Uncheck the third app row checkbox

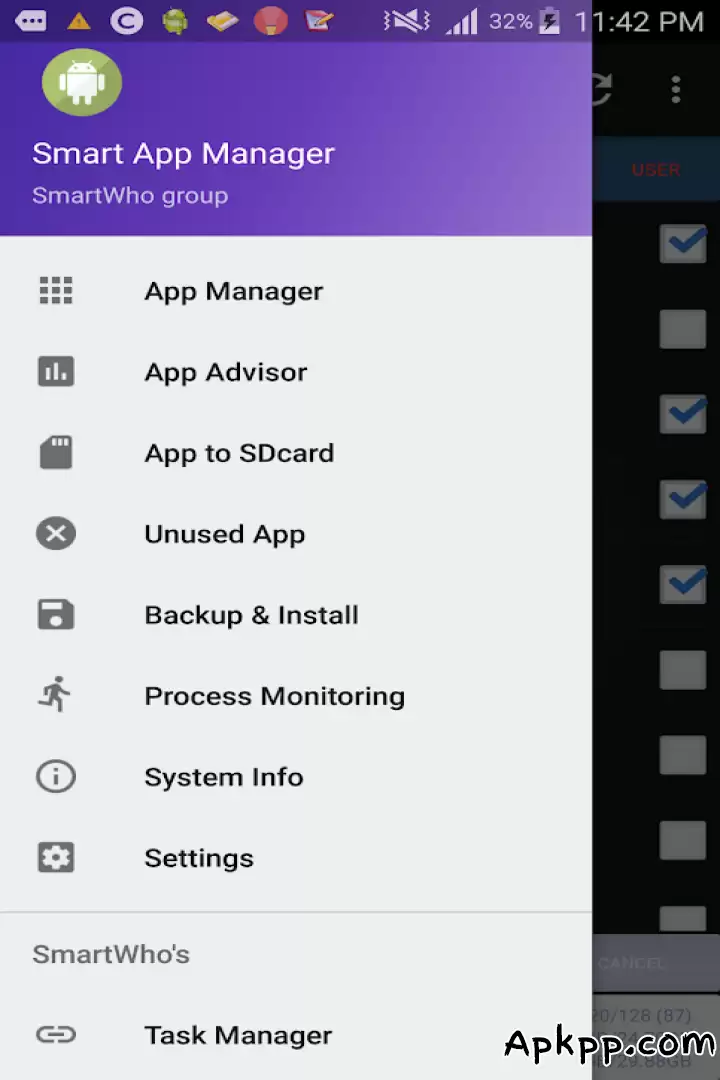coord(683,414)
